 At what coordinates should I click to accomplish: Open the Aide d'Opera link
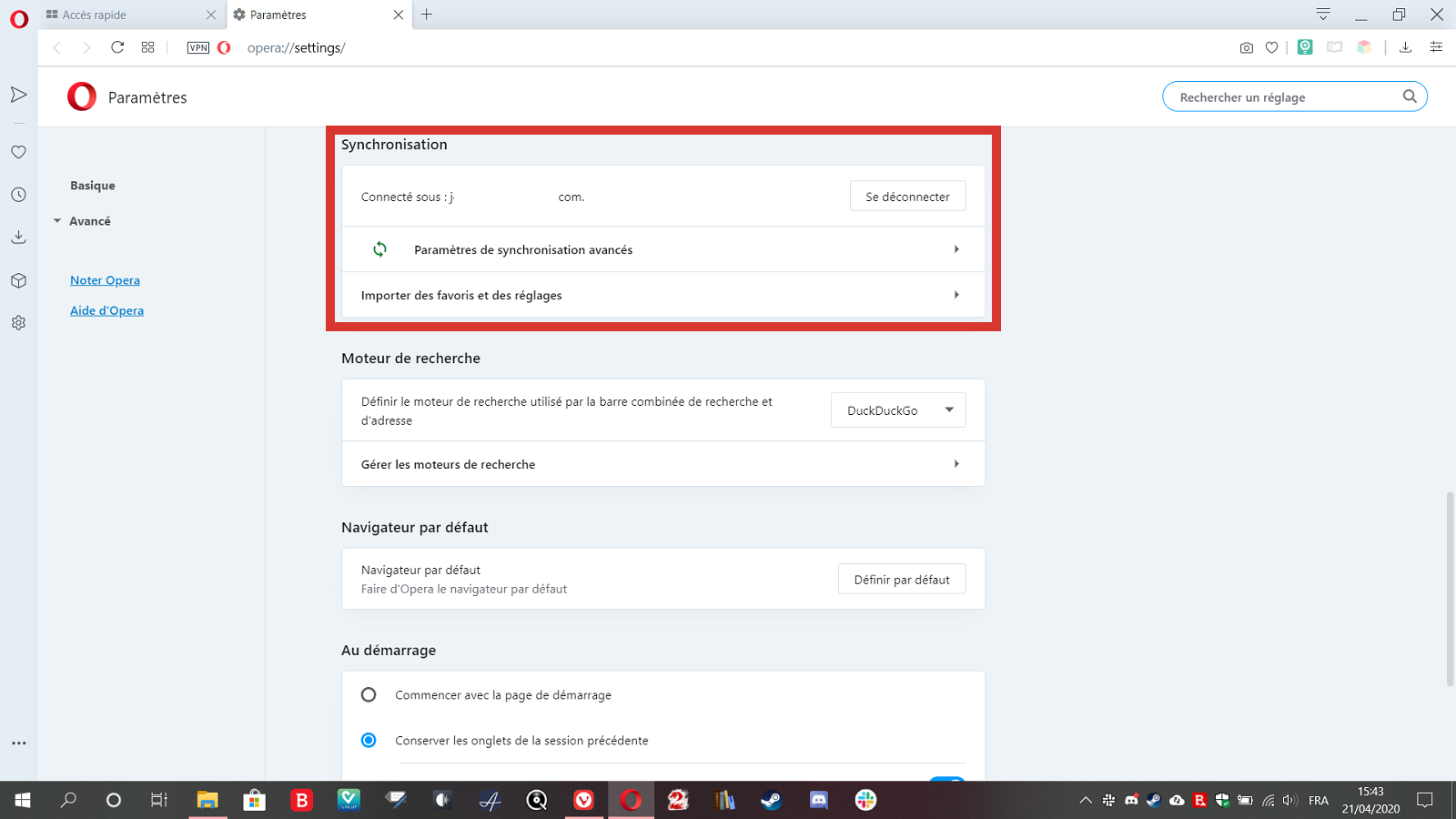pyautogui.click(x=106, y=310)
